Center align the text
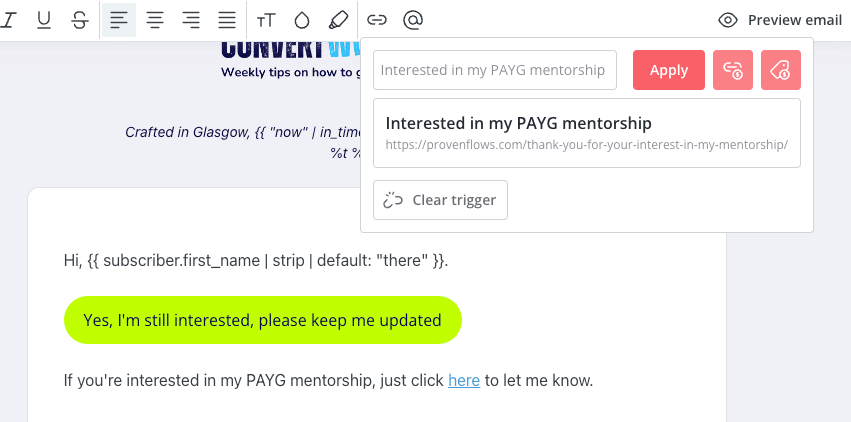The width and height of the screenshot is (851, 422). [x=155, y=21]
